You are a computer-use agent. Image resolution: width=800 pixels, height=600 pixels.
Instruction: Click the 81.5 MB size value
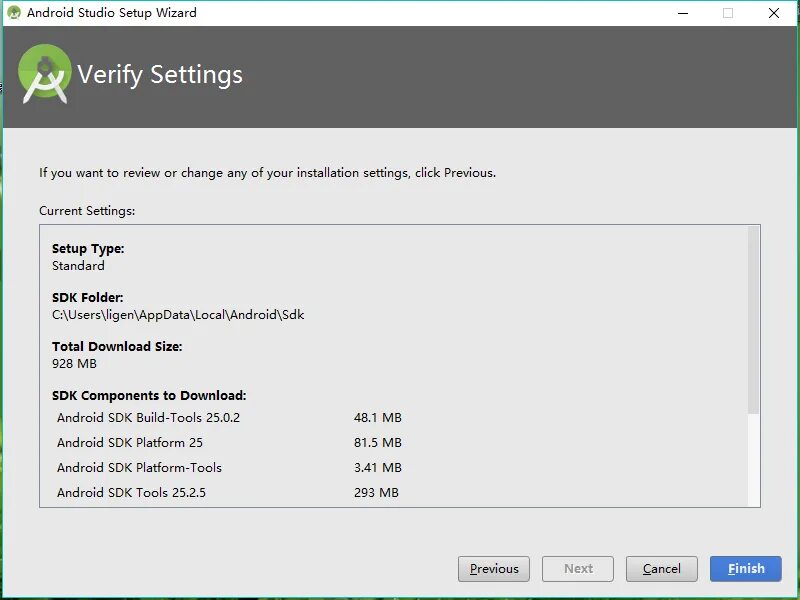point(378,442)
